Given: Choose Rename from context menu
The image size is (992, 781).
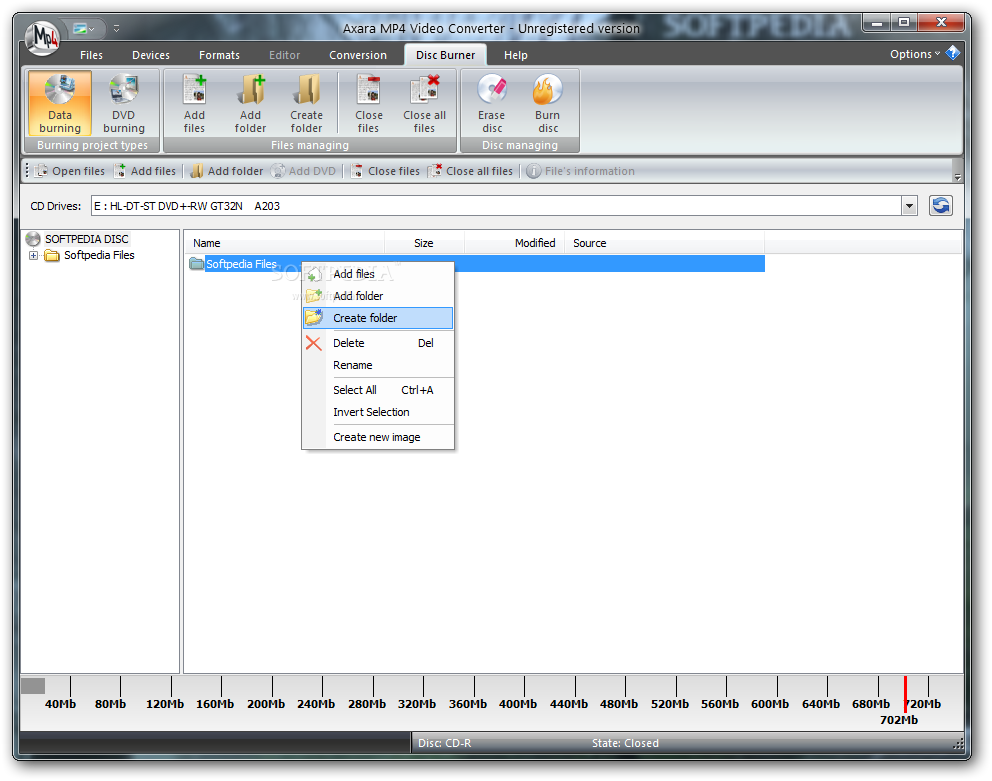Looking at the screenshot, I should click(378, 365).
